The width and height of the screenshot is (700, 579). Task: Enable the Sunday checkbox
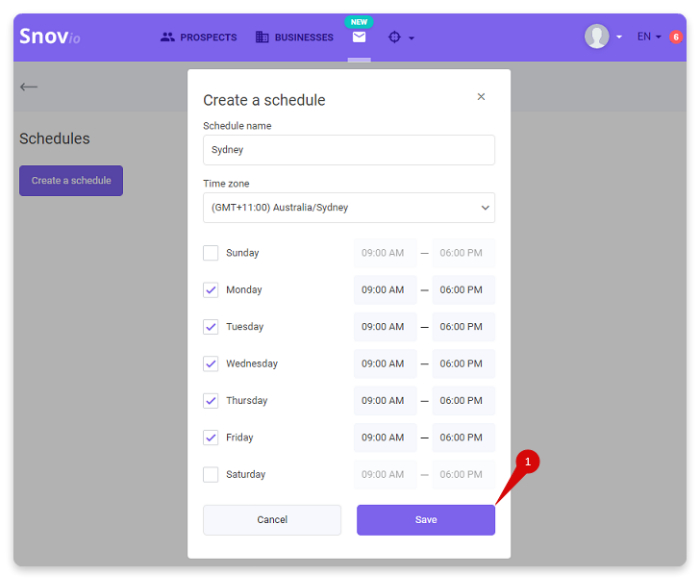click(x=211, y=253)
